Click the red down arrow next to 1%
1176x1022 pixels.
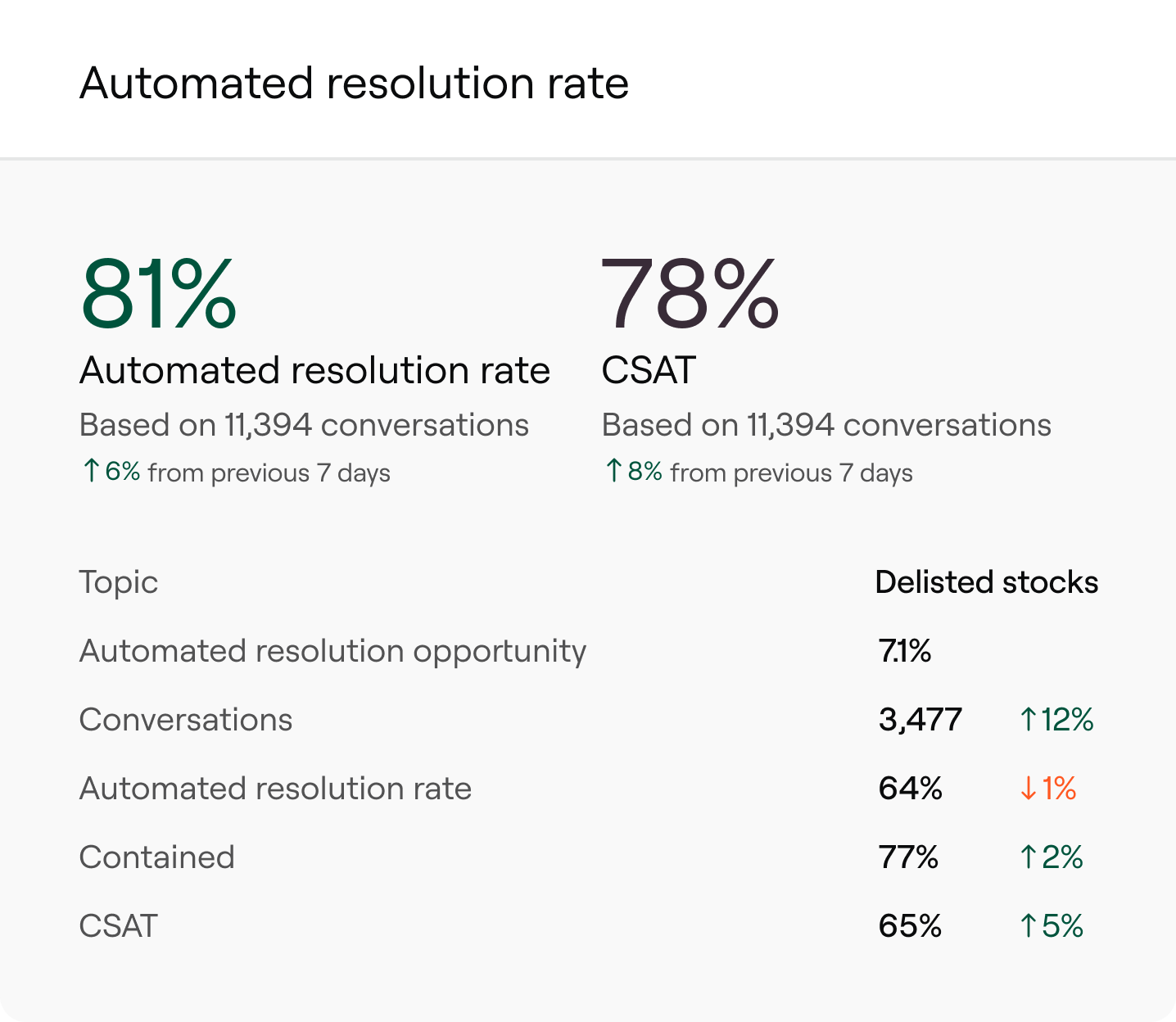1029,789
